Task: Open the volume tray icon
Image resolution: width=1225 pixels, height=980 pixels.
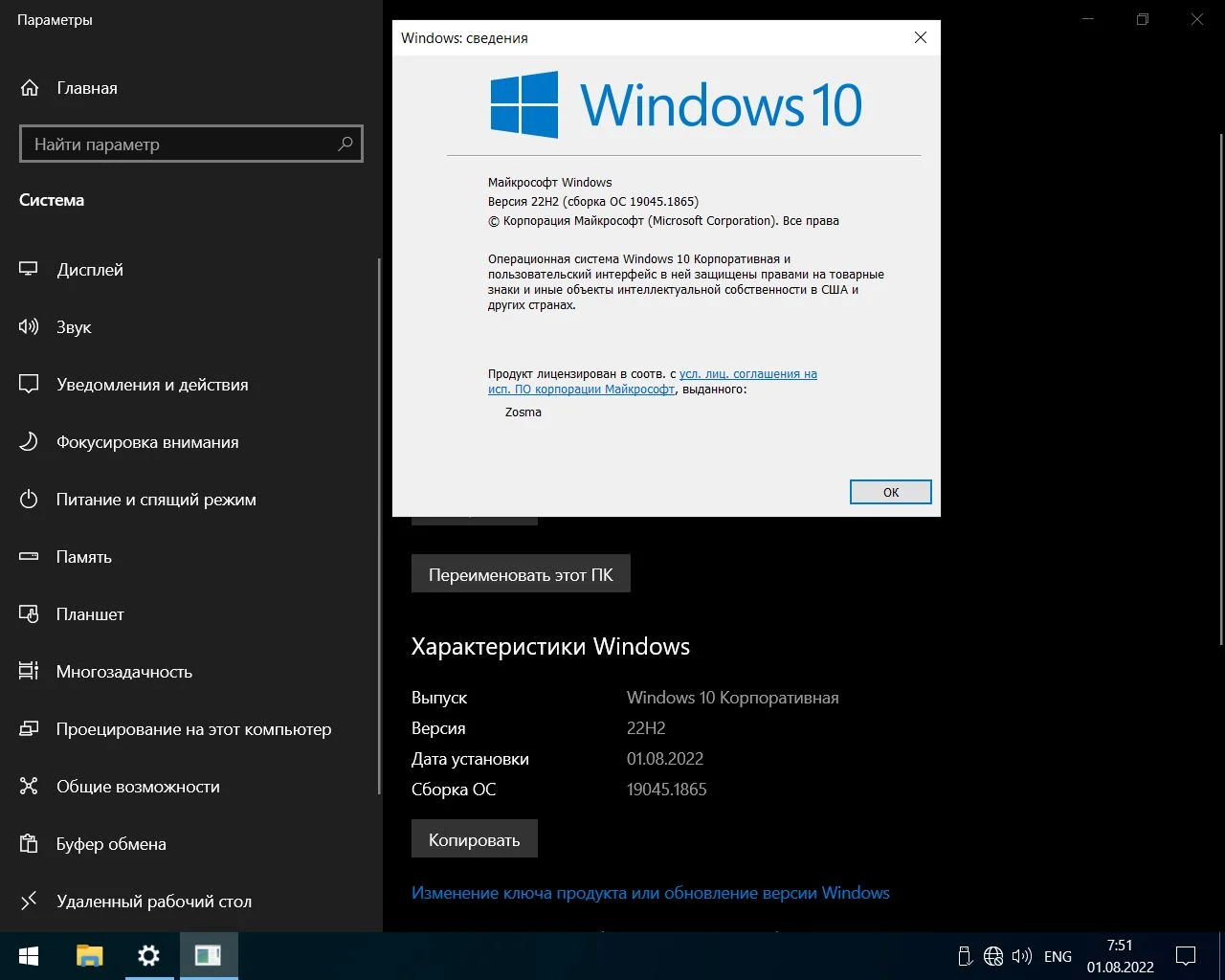Action: (x=1022, y=956)
